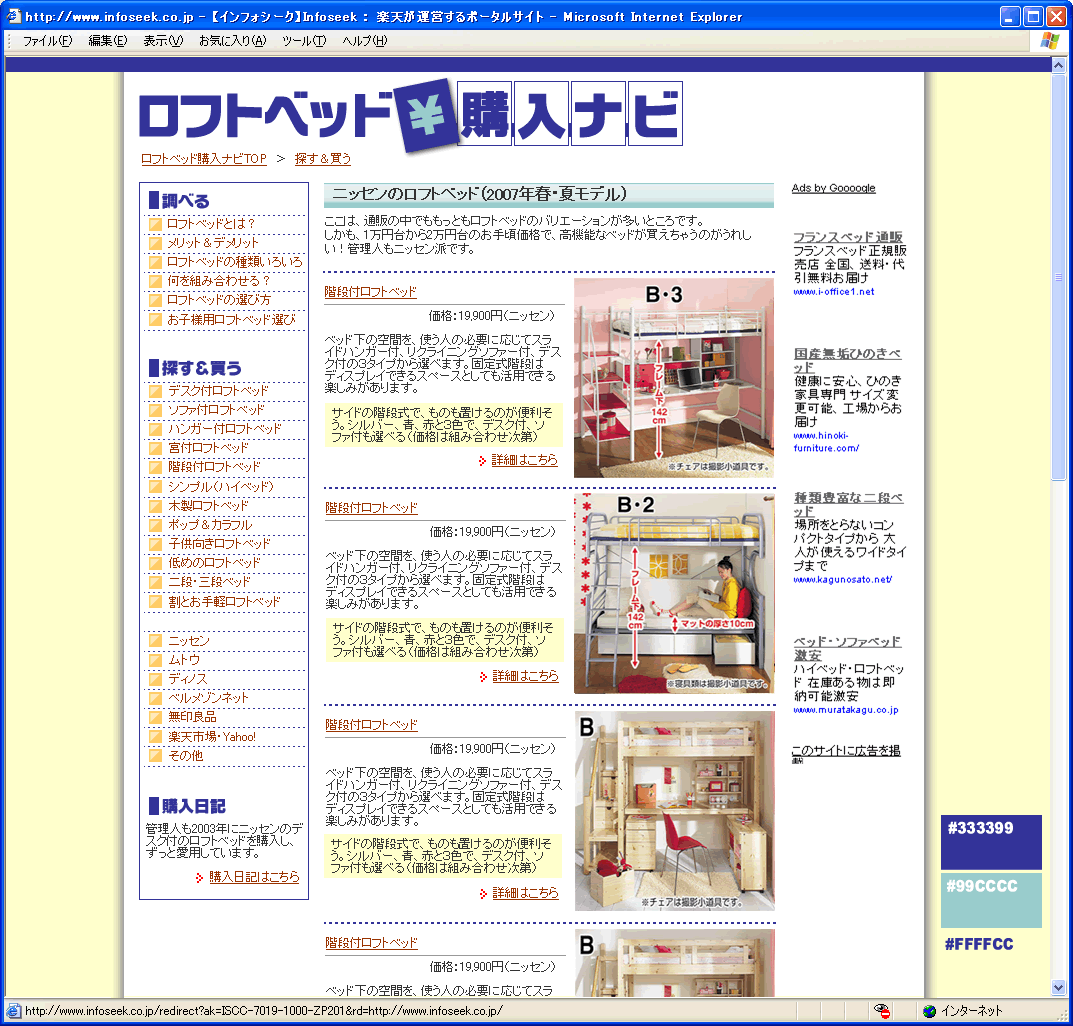This screenshot has height=1026, width=1073.
Task: Click the #99CCCC teal color swatch
Action: (x=991, y=900)
